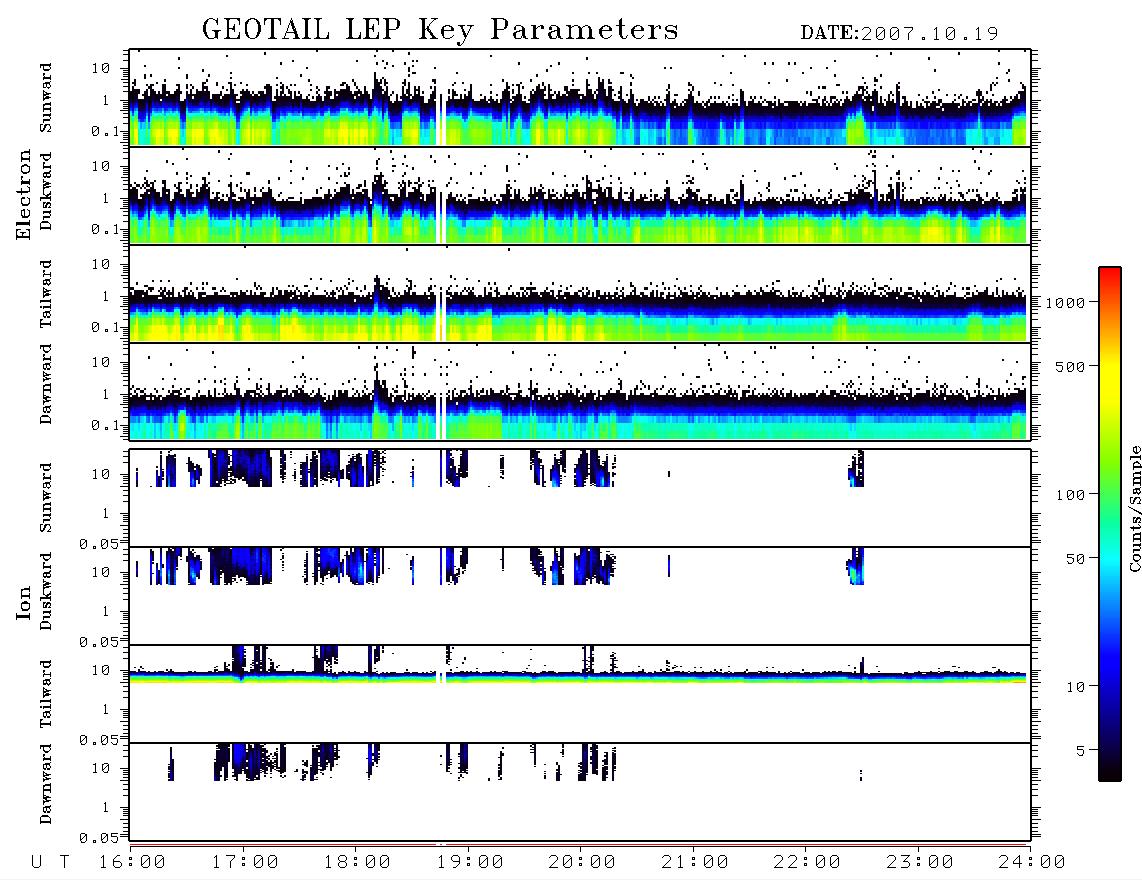
Task: Click the 50 colorbar tick label
Action: pyautogui.click(x=1075, y=559)
